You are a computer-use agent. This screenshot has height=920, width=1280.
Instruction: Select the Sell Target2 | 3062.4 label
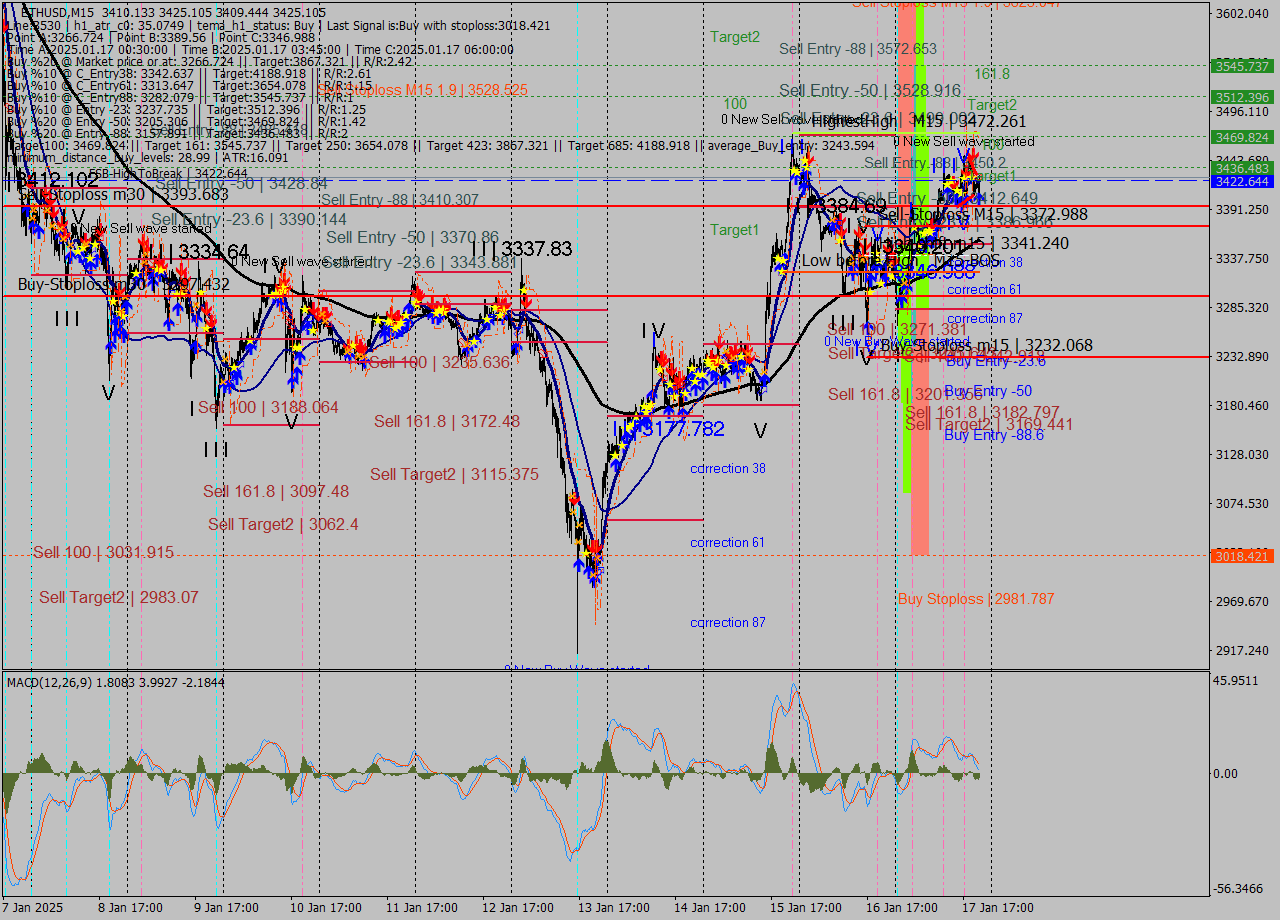[x=283, y=524]
